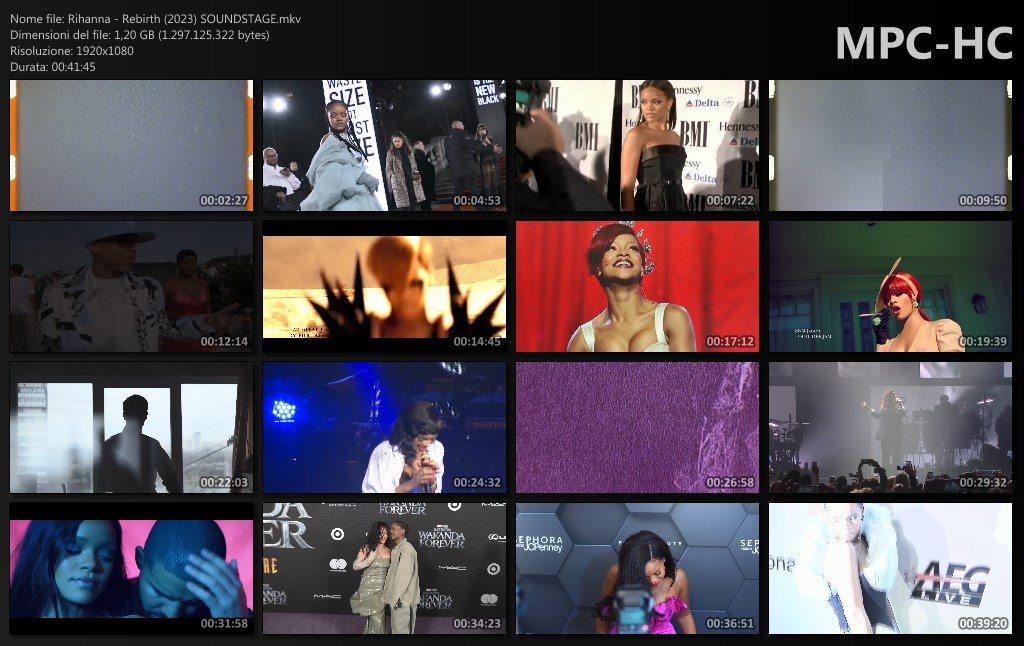Click the thumbnail of man in cap at 00:12:14
Image resolution: width=1024 pixels, height=646 pixels.
tap(131, 287)
